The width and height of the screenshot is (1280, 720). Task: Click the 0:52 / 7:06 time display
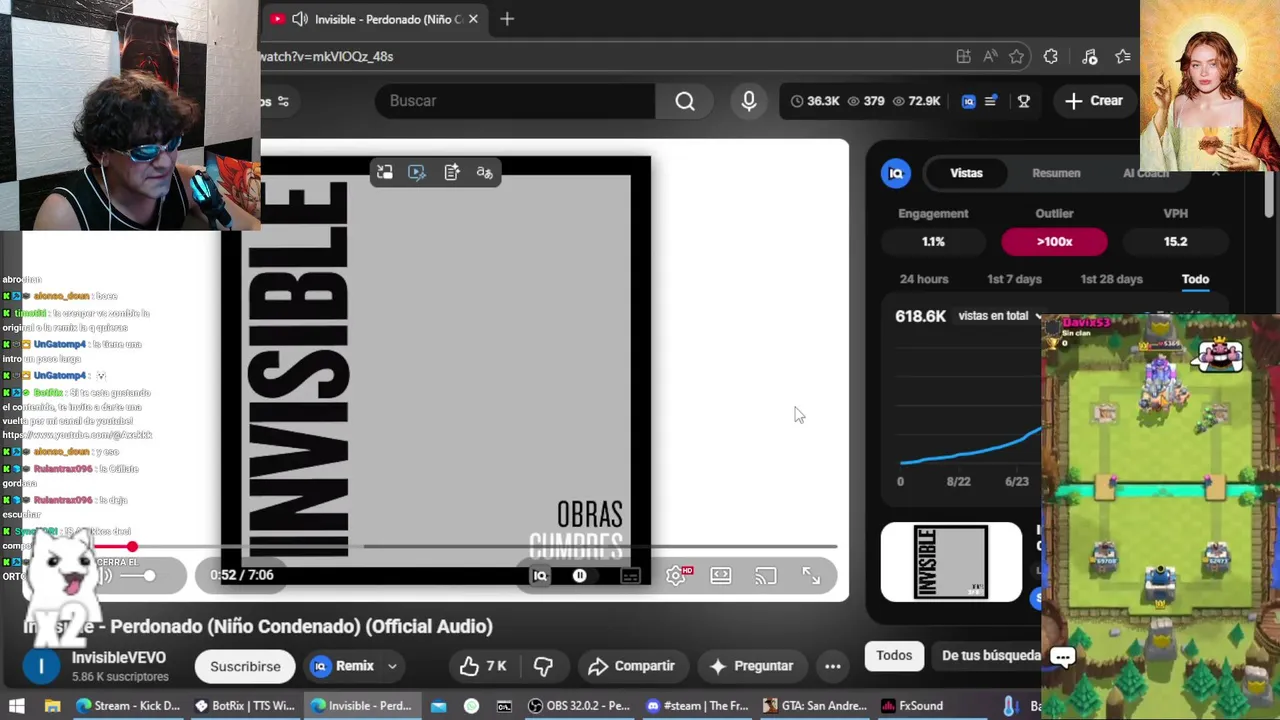tap(242, 575)
